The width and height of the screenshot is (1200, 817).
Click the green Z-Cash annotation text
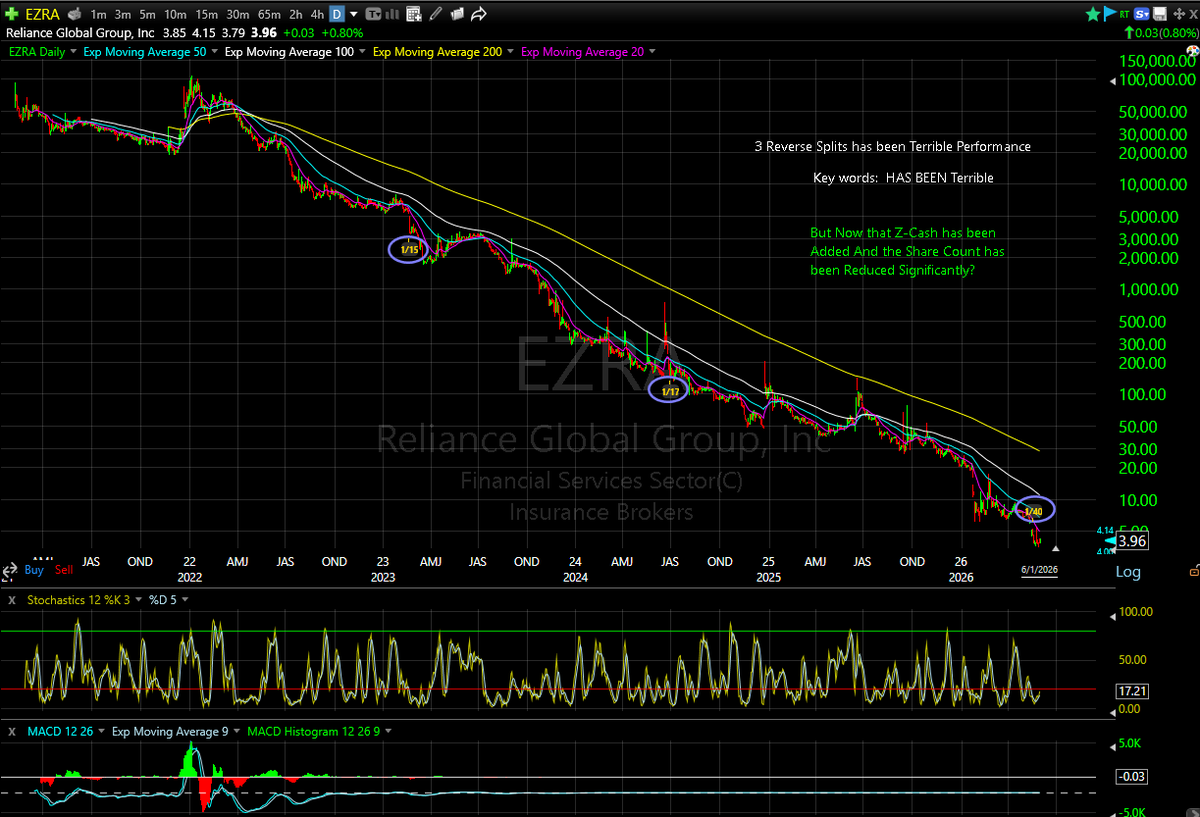point(907,251)
